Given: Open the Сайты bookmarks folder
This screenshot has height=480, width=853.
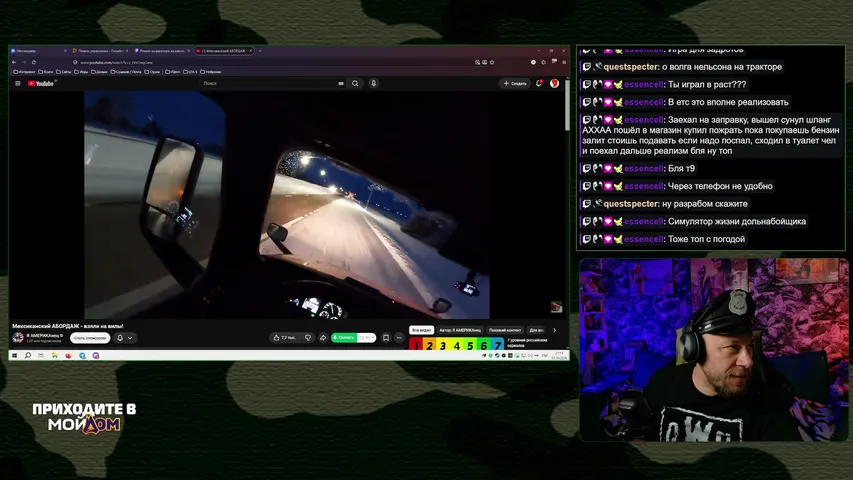Looking at the screenshot, I should pos(64,72).
